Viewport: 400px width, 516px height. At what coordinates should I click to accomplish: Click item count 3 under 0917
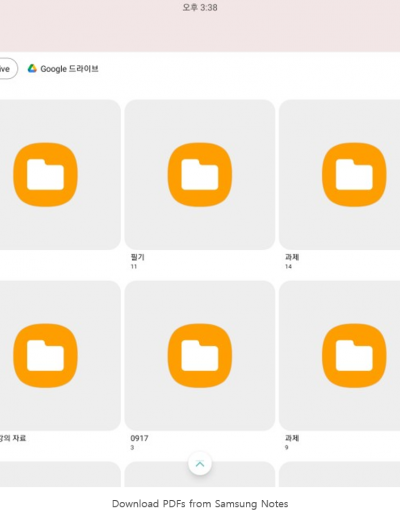click(132, 447)
